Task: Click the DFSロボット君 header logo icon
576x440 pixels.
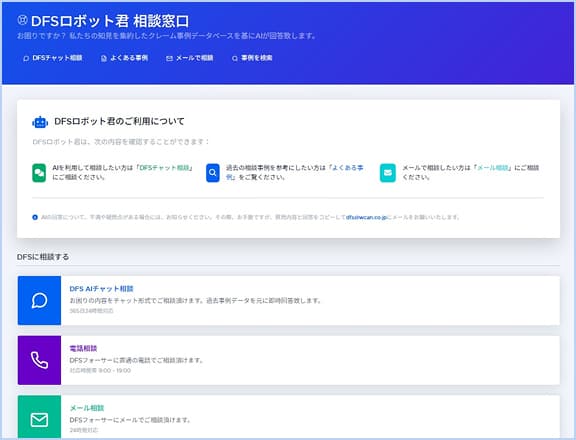Action: click(22, 20)
